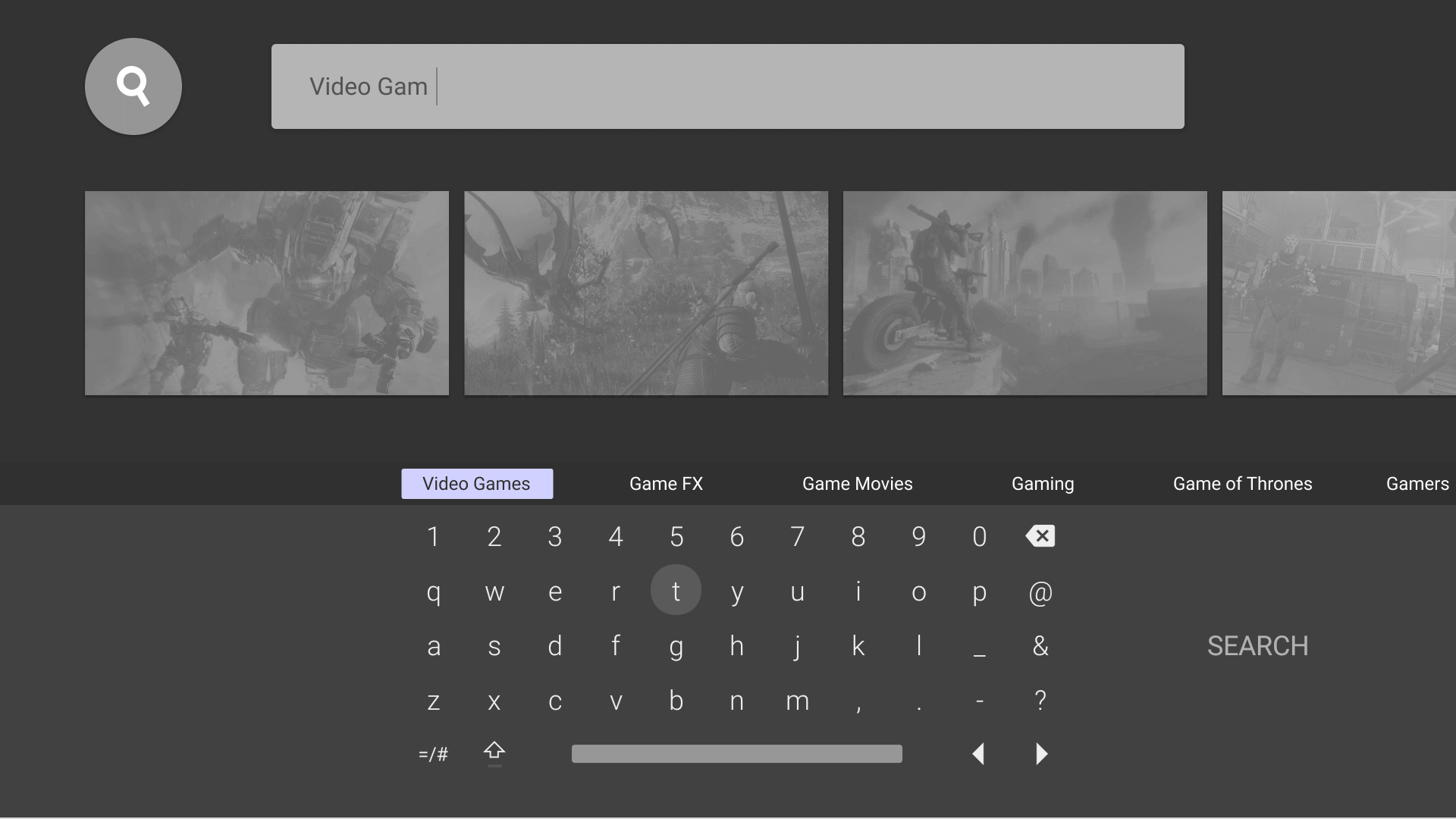Tap the ampersand '&' key
This screenshot has width=1456, height=819.
click(1040, 646)
